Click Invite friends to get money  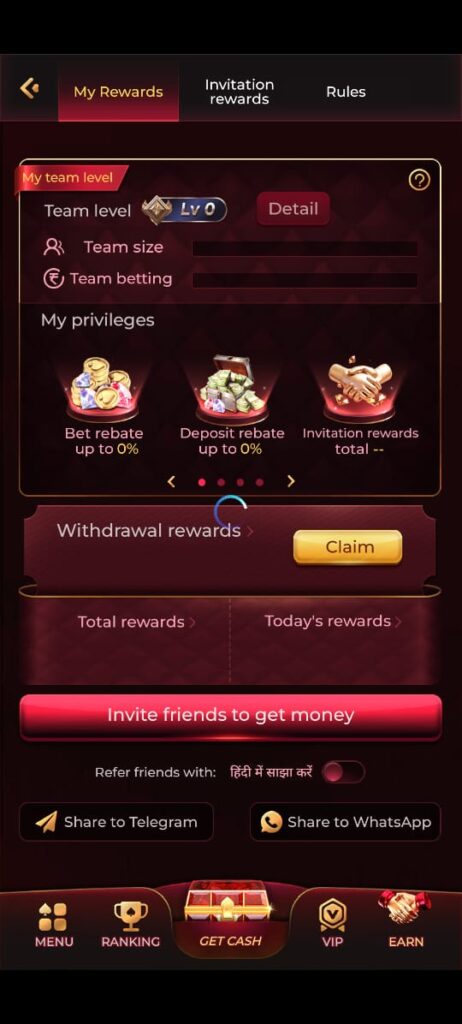tap(231, 716)
